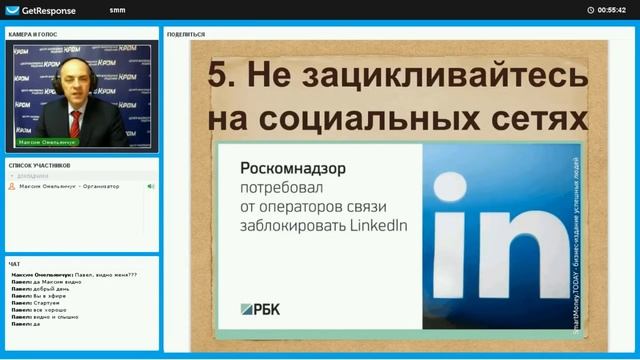
Task: Click the chat message "все хорошо"
Action: [49, 310]
